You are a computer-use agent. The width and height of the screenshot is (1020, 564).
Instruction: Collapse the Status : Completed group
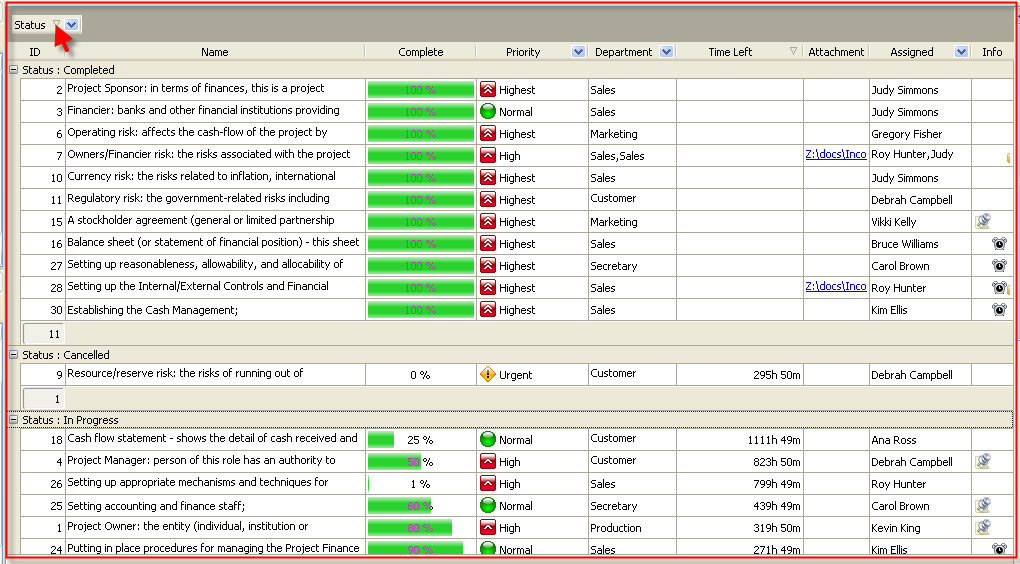13,70
